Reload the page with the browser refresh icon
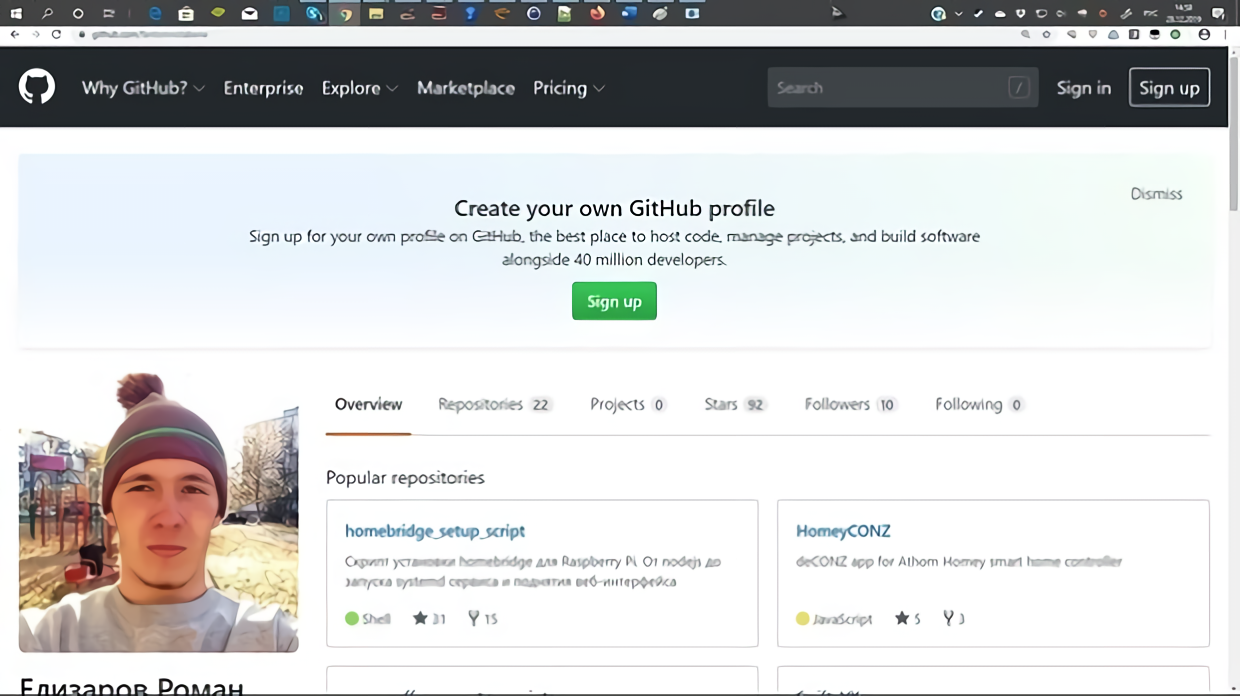 pos(56,34)
